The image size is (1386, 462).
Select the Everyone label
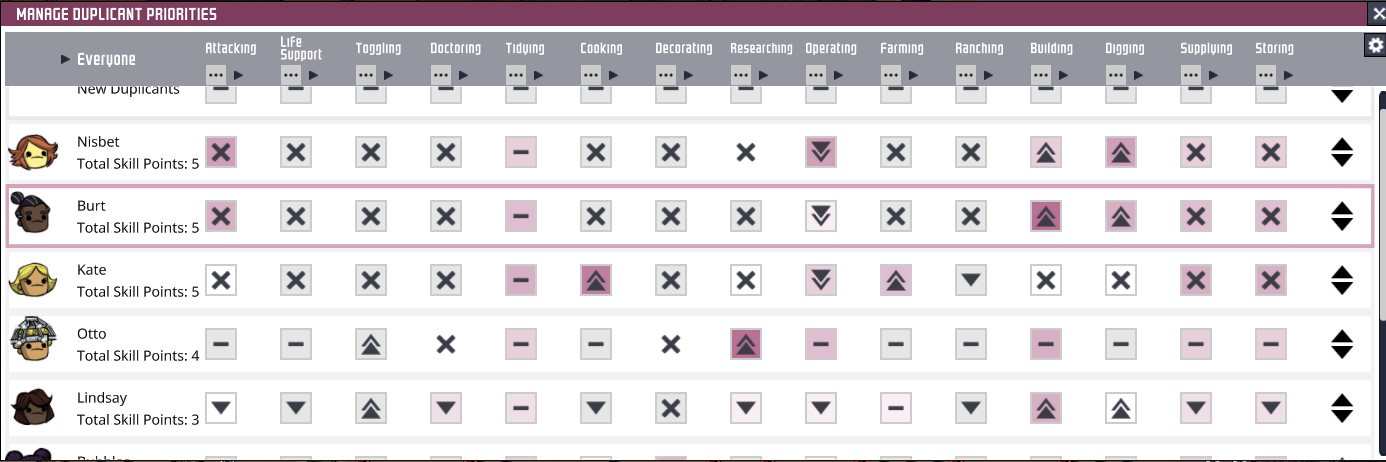(106, 59)
